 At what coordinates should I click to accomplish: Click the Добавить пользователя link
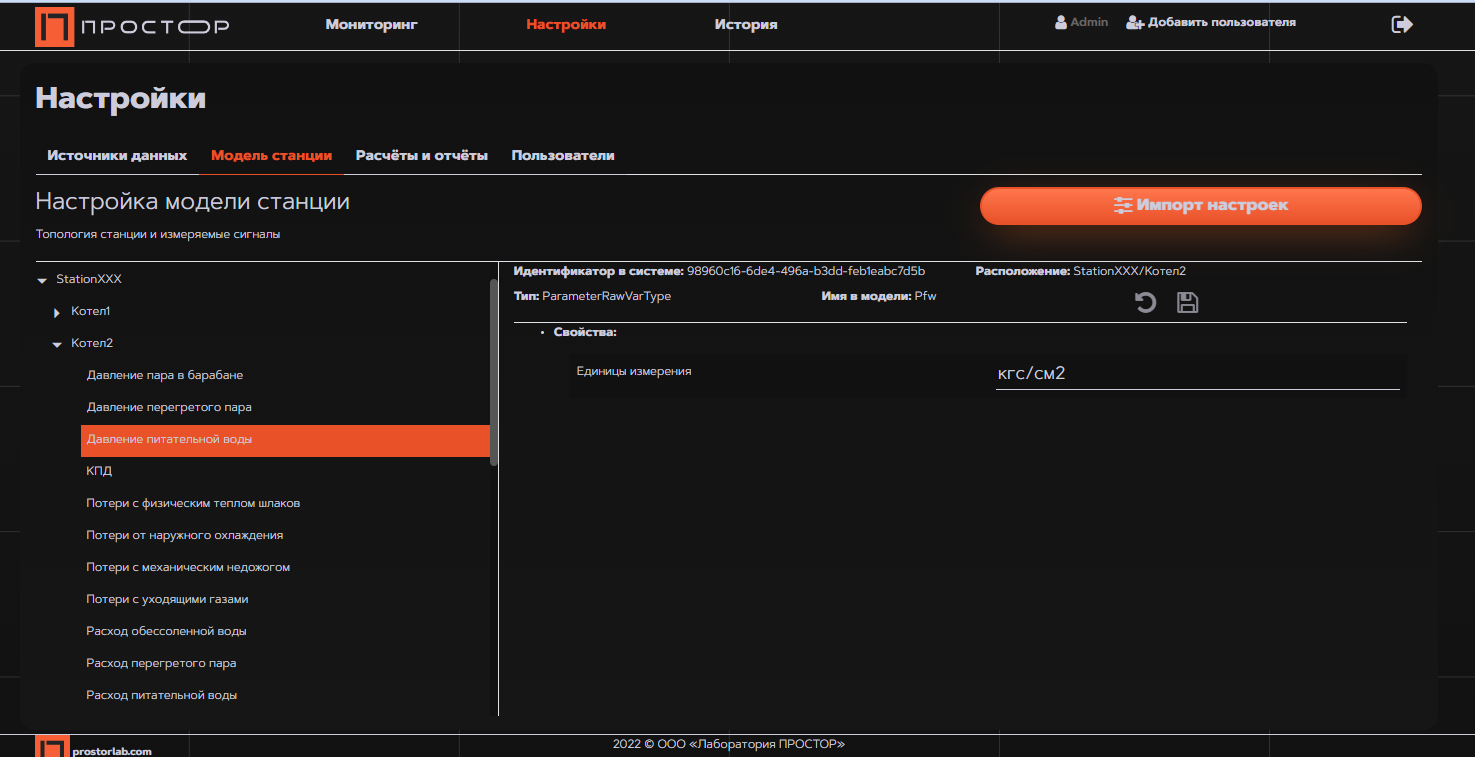pyautogui.click(x=1221, y=22)
